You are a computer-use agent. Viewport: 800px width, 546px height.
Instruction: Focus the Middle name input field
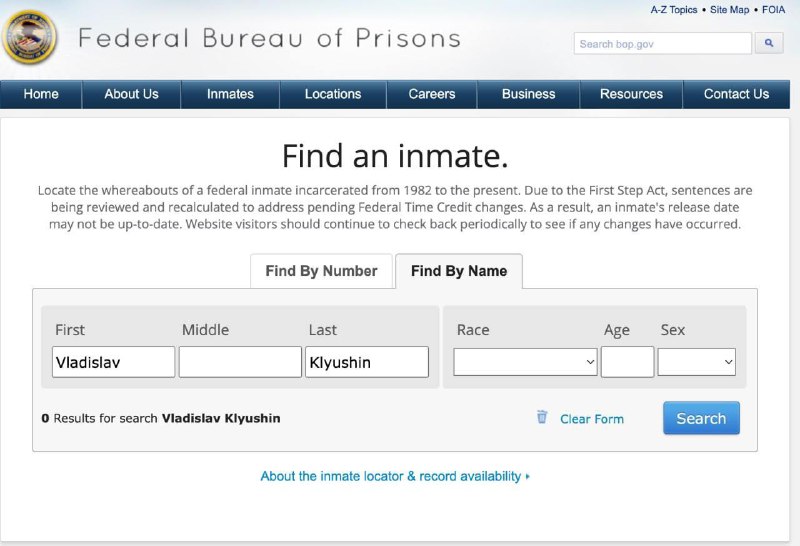(240, 362)
